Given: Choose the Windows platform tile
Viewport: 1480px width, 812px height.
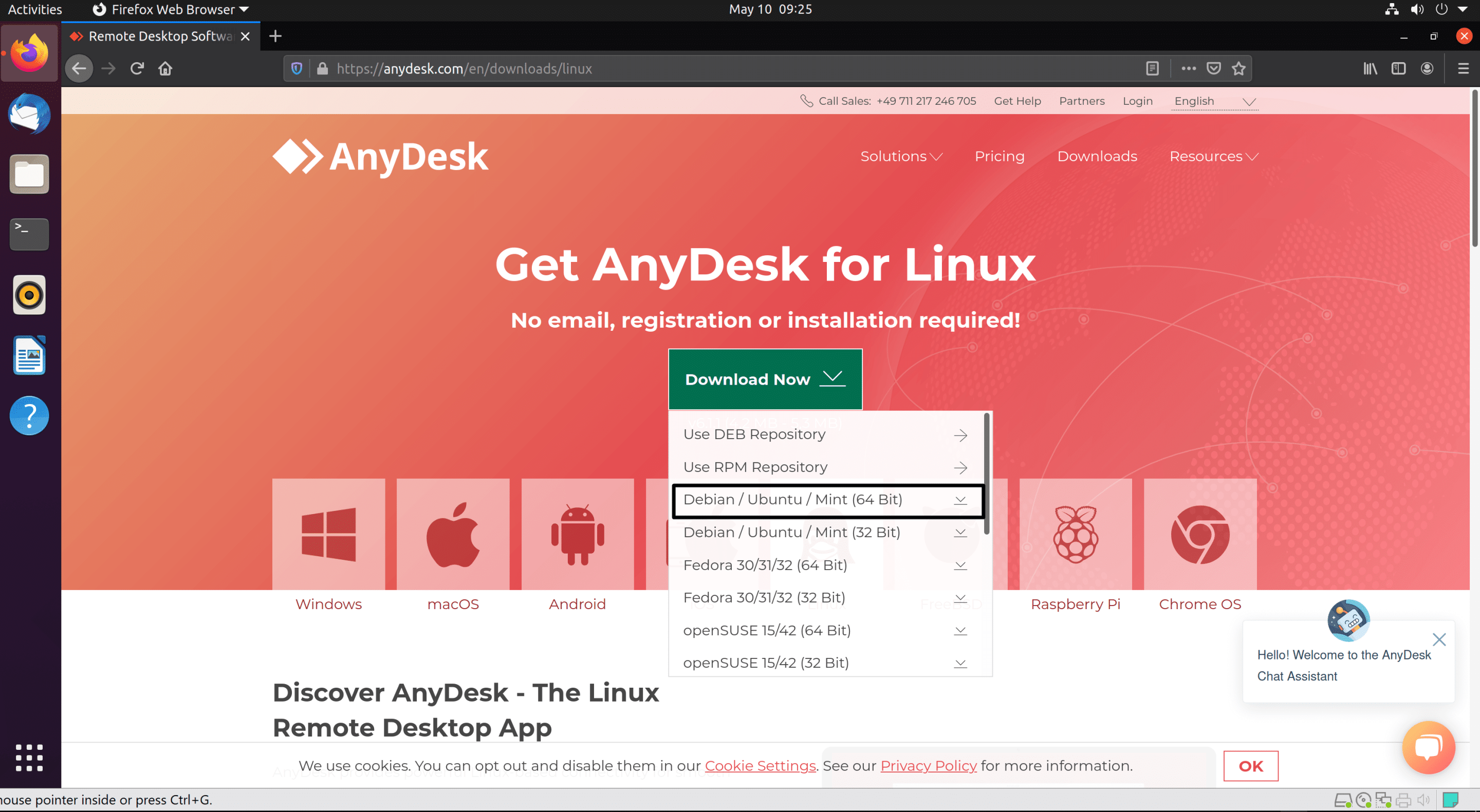Looking at the screenshot, I should 328,534.
